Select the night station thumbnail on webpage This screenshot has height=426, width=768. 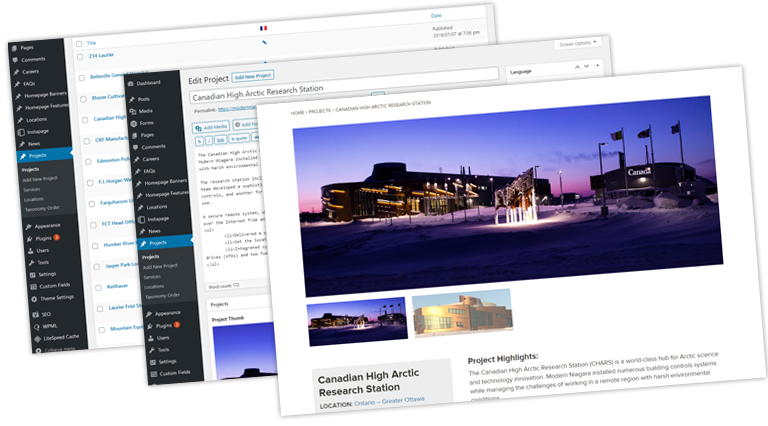coord(357,321)
